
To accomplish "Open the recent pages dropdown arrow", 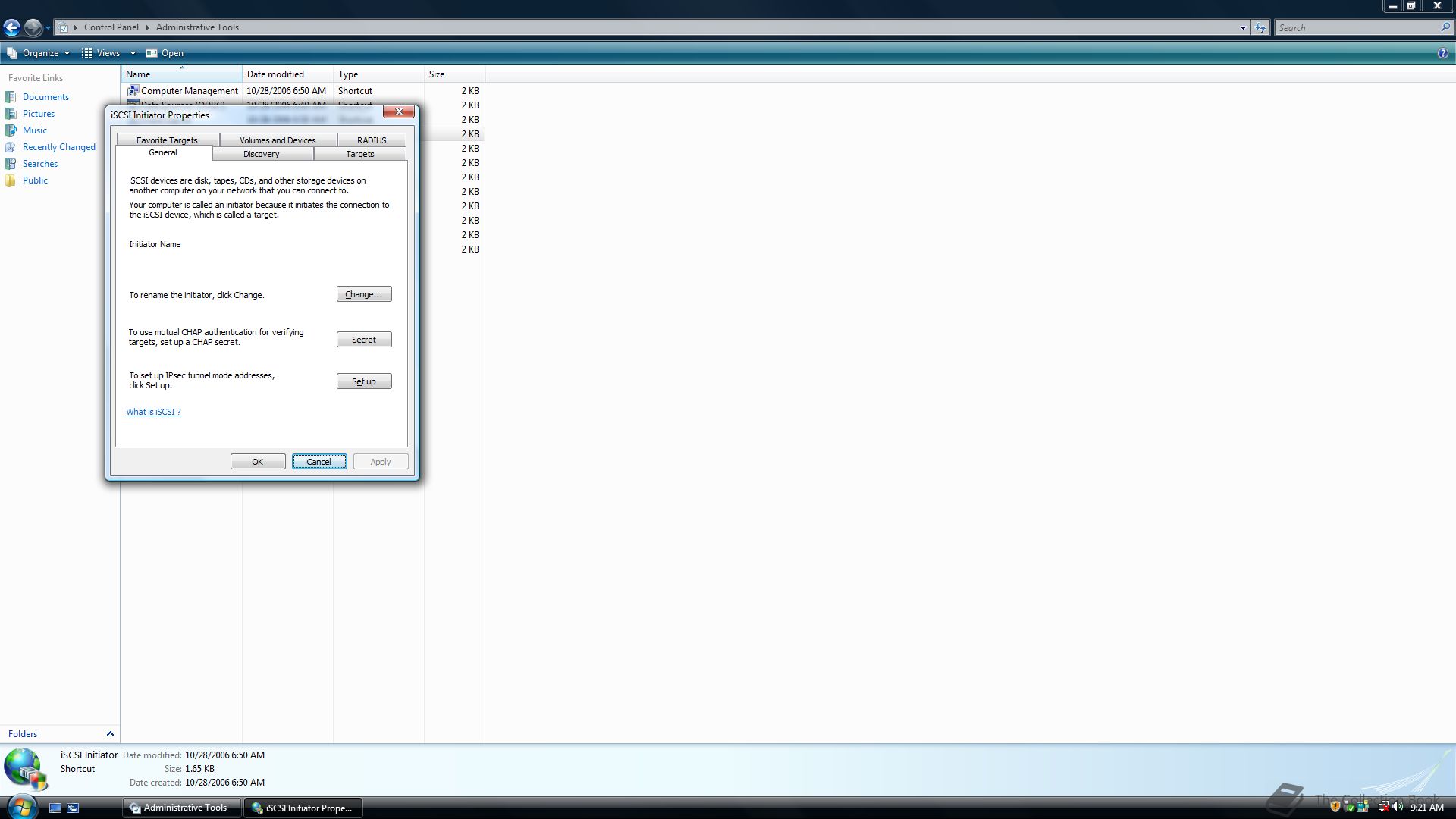I will click(x=48, y=28).
